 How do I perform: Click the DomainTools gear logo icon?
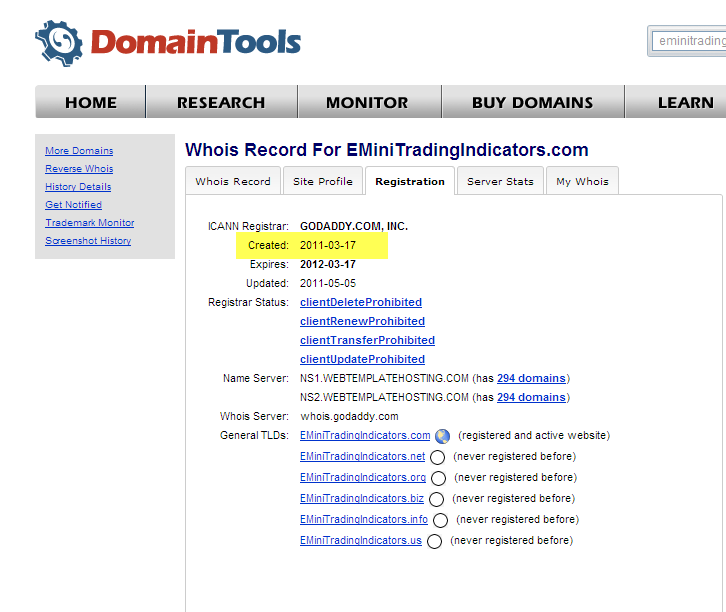[59, 43]
